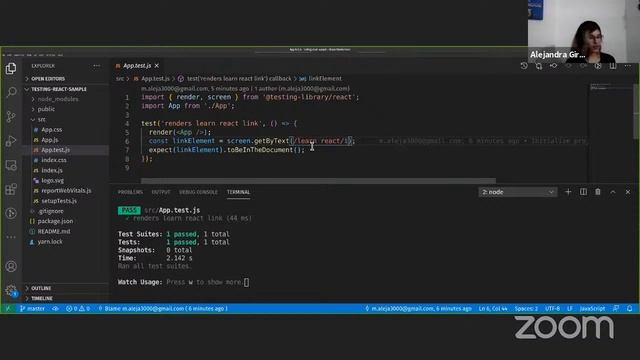Click 'App.test.js' in the breadcrumb

[x=155, y=78]
